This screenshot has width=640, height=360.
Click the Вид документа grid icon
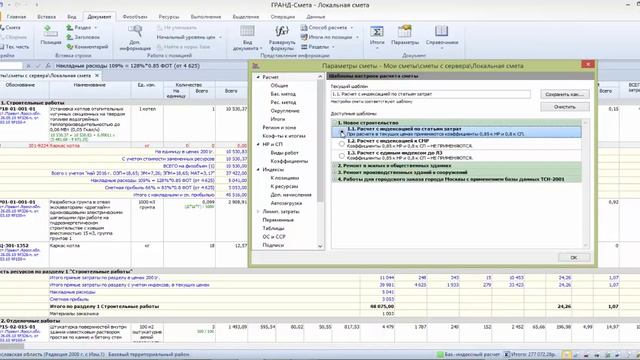pyautogui.click(x=247, y=31)
